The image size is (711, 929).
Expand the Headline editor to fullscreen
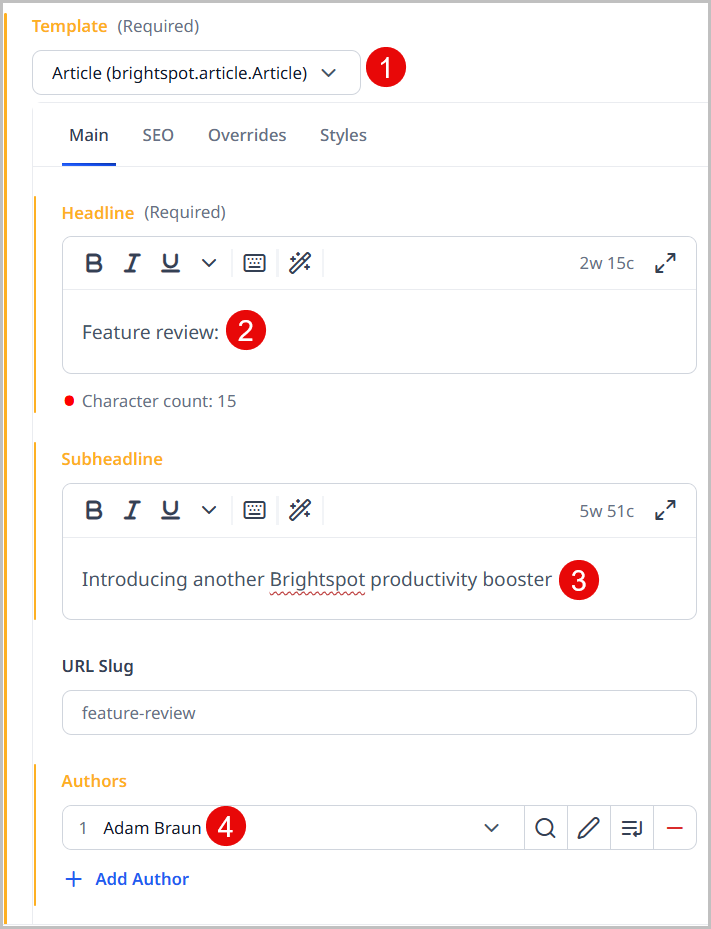[665, 263]
